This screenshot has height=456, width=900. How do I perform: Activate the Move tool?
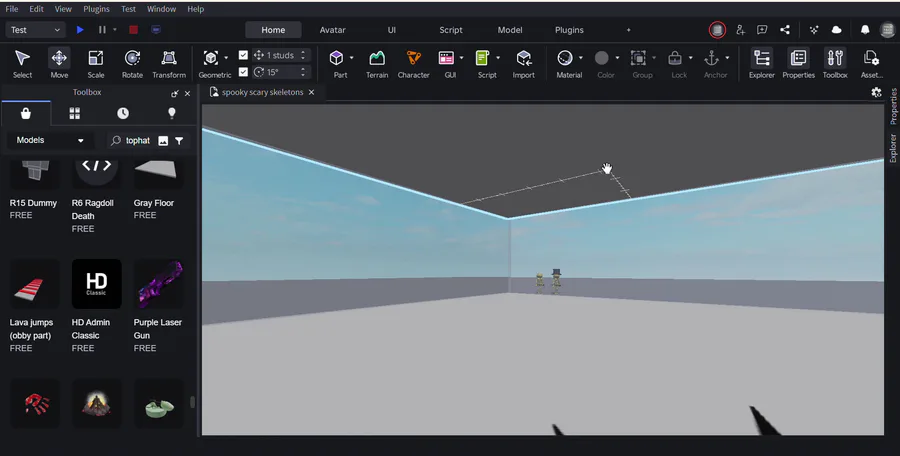[59, 63]
